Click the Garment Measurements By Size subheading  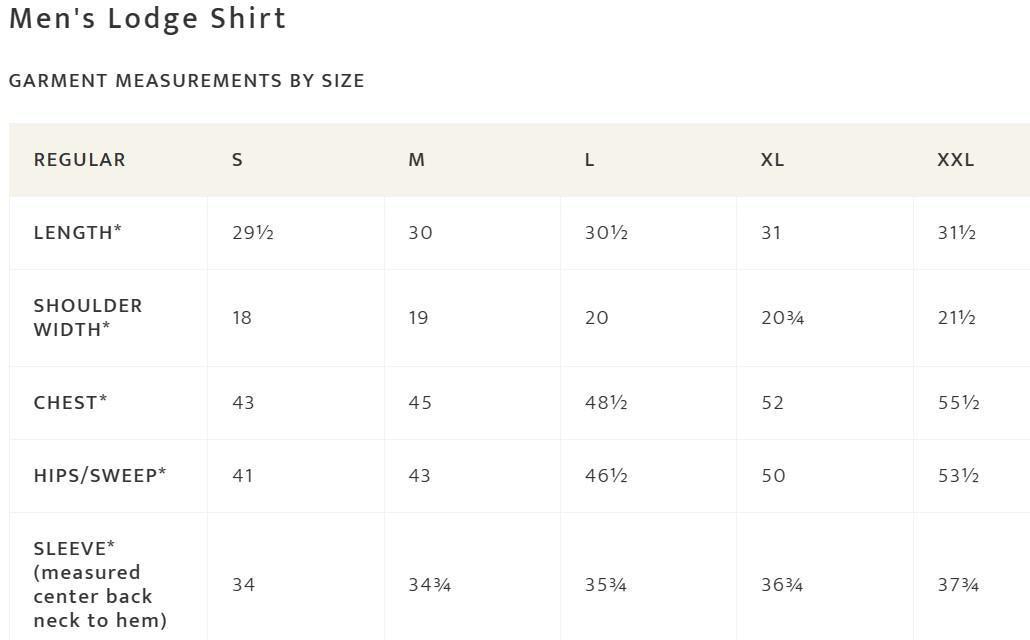pos(186,81)
